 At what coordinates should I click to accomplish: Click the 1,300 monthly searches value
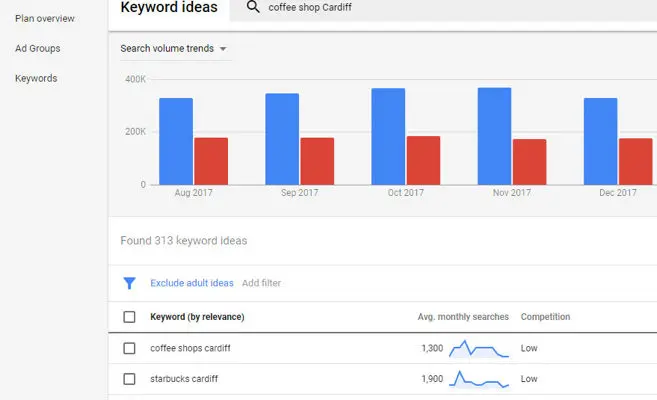pos(432,348)
